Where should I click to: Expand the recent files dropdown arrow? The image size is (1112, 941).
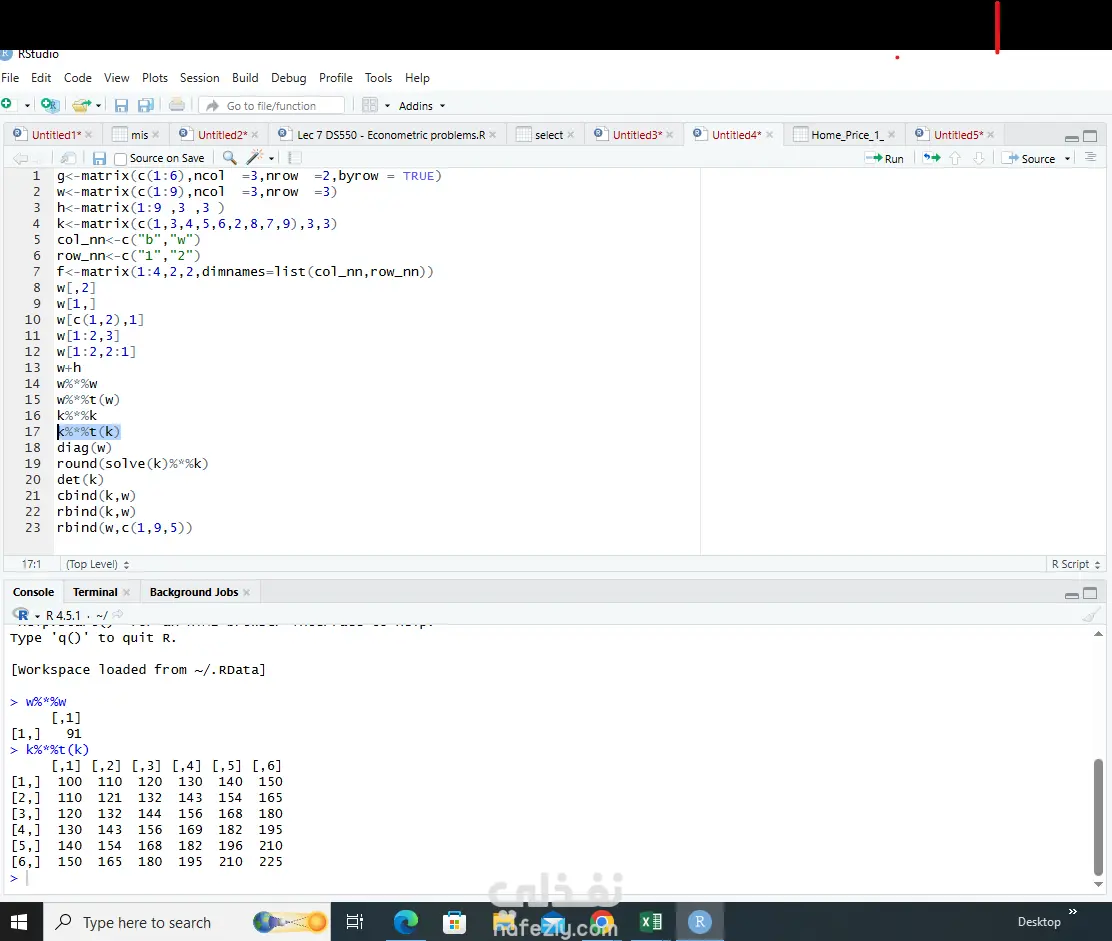99,106
